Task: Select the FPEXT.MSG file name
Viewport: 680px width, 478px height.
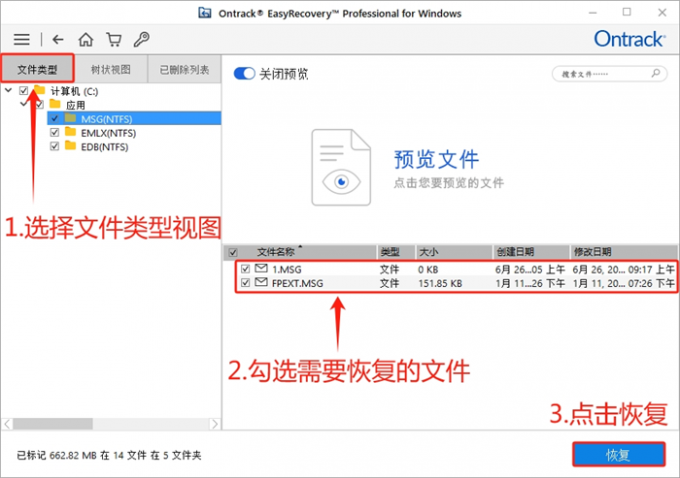Action: click(x=297, y=283)
